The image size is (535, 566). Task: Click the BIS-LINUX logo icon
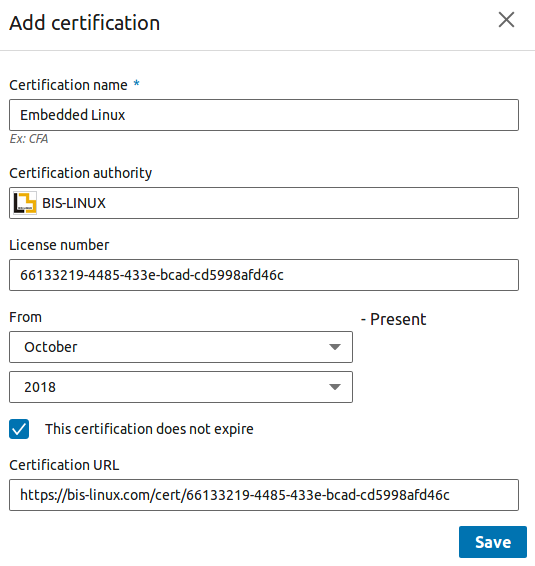pos(25,203)
